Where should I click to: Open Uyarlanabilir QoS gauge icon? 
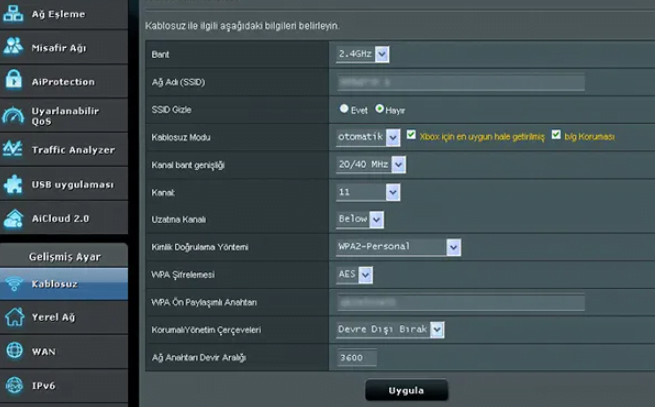14,115
